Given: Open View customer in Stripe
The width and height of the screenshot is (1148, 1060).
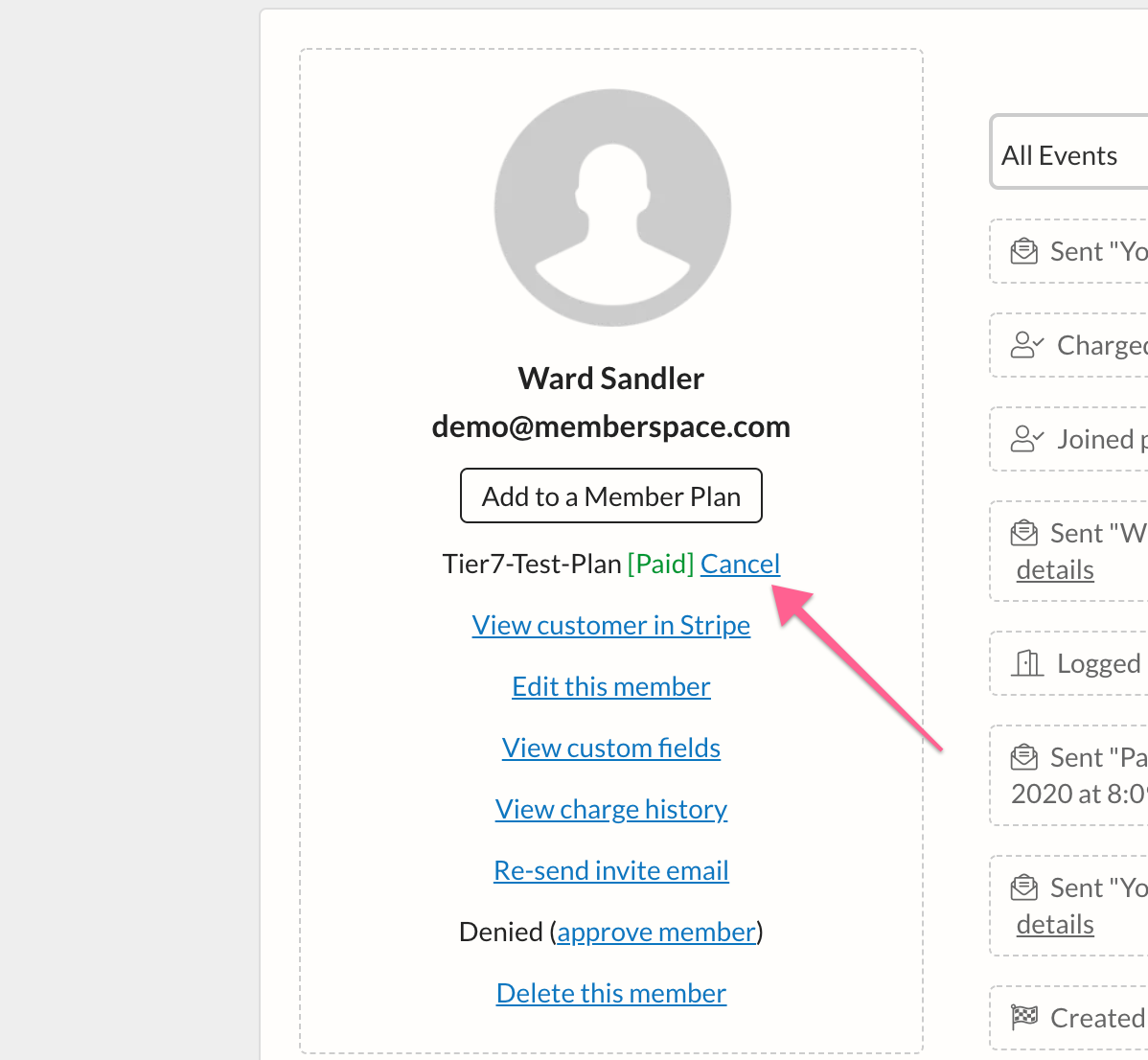Looking at the screenshot, I should pos(610,624).
